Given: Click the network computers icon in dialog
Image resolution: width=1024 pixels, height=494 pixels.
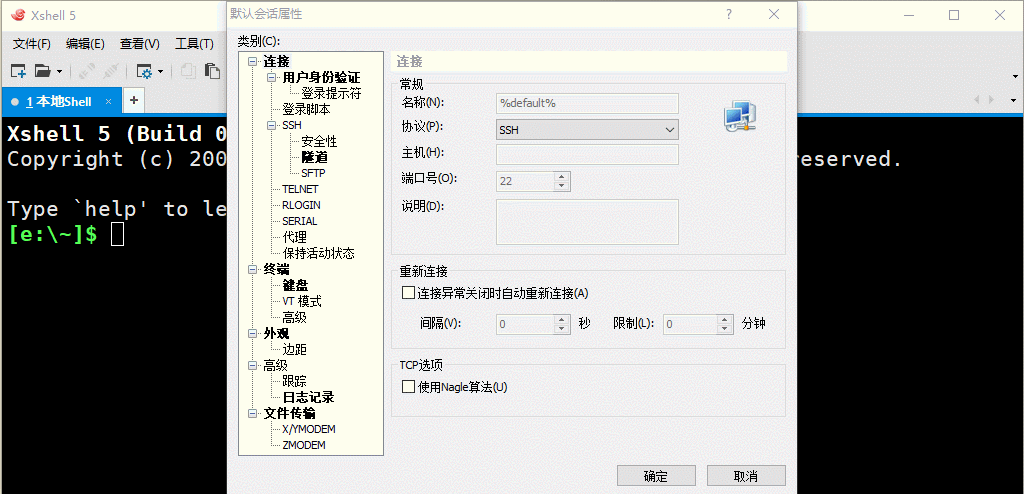Looking at the screenshot, I should pyautogui.click(x=740, y=117).
